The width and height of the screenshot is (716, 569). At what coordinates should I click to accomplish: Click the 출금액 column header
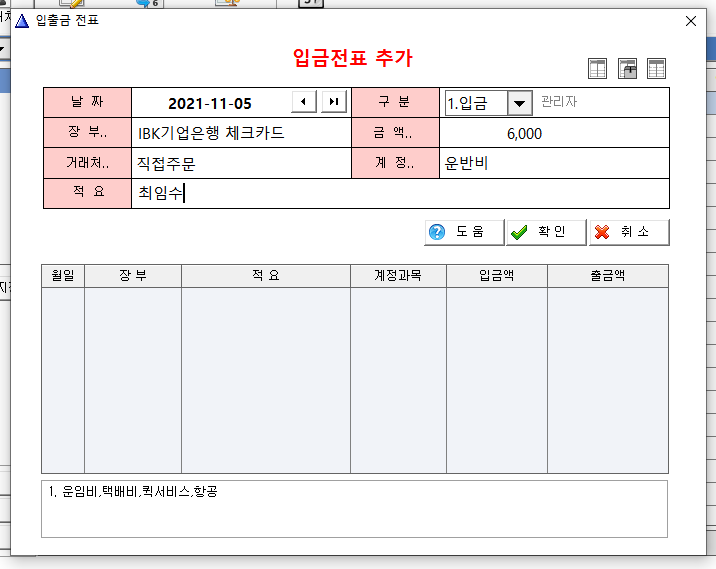click(x=608, y=275)
